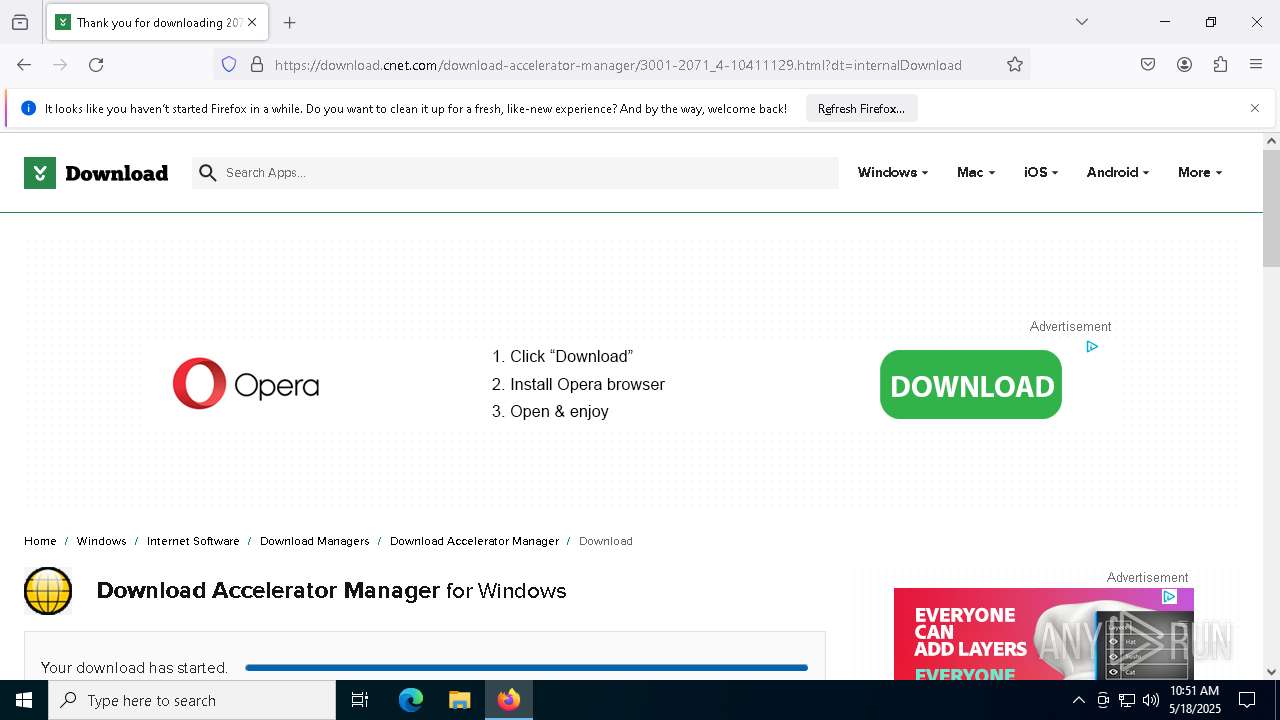
Task: Expand the Windows menu
Action: (x=892, y=172)
